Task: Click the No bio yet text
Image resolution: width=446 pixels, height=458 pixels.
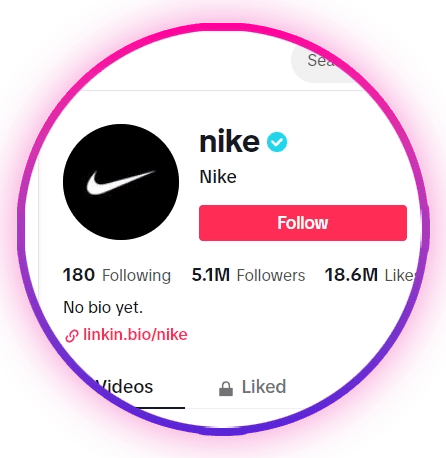Action: (103, 307)
